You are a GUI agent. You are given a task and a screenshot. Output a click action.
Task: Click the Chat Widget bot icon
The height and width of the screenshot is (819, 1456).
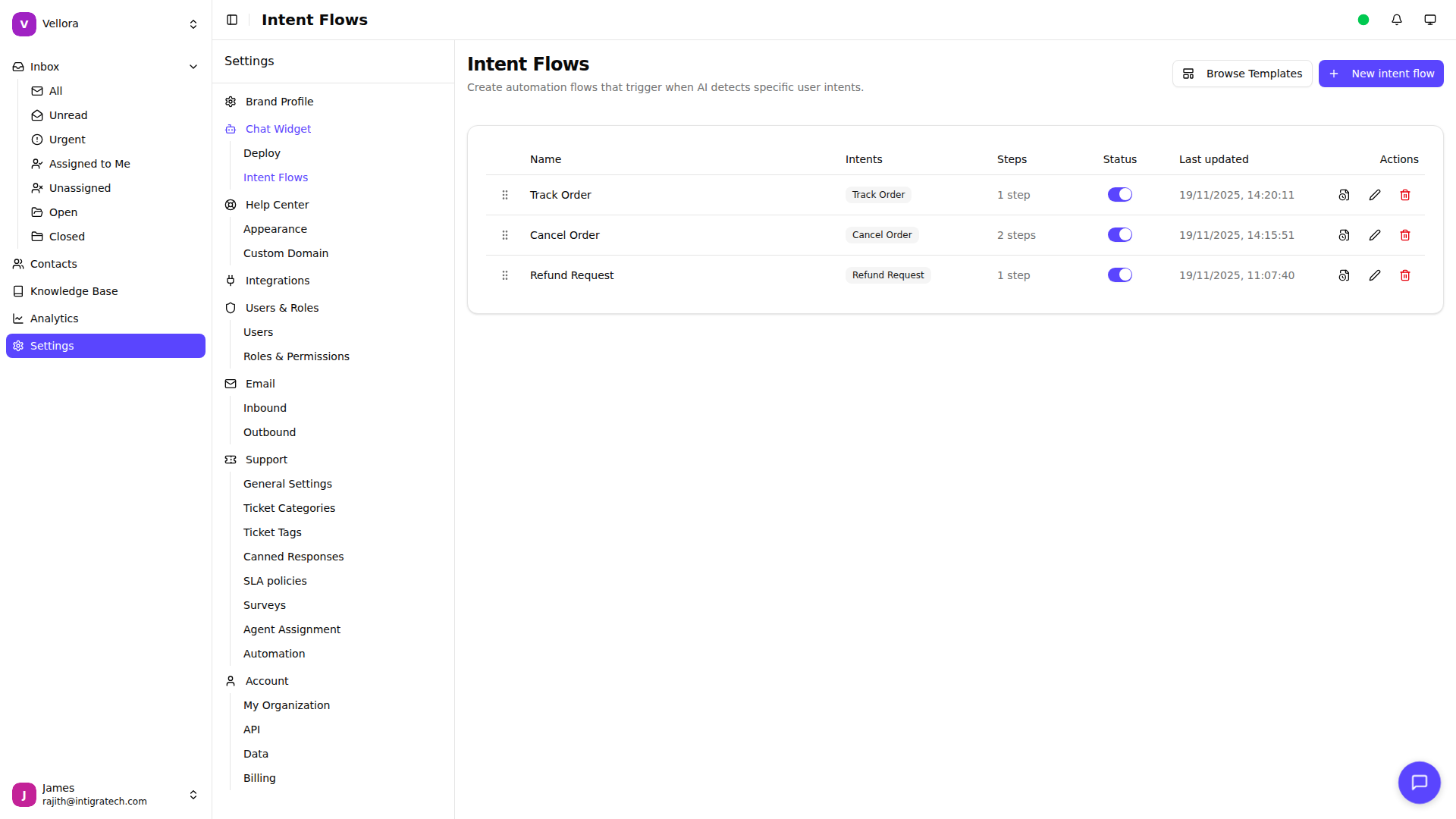(x=231, y=129)
